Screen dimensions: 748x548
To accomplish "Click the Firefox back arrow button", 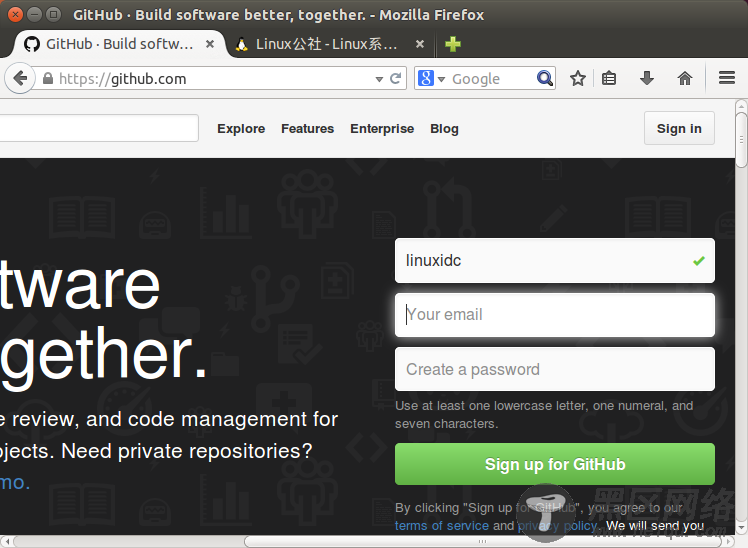I will click(x=20, y=78).
